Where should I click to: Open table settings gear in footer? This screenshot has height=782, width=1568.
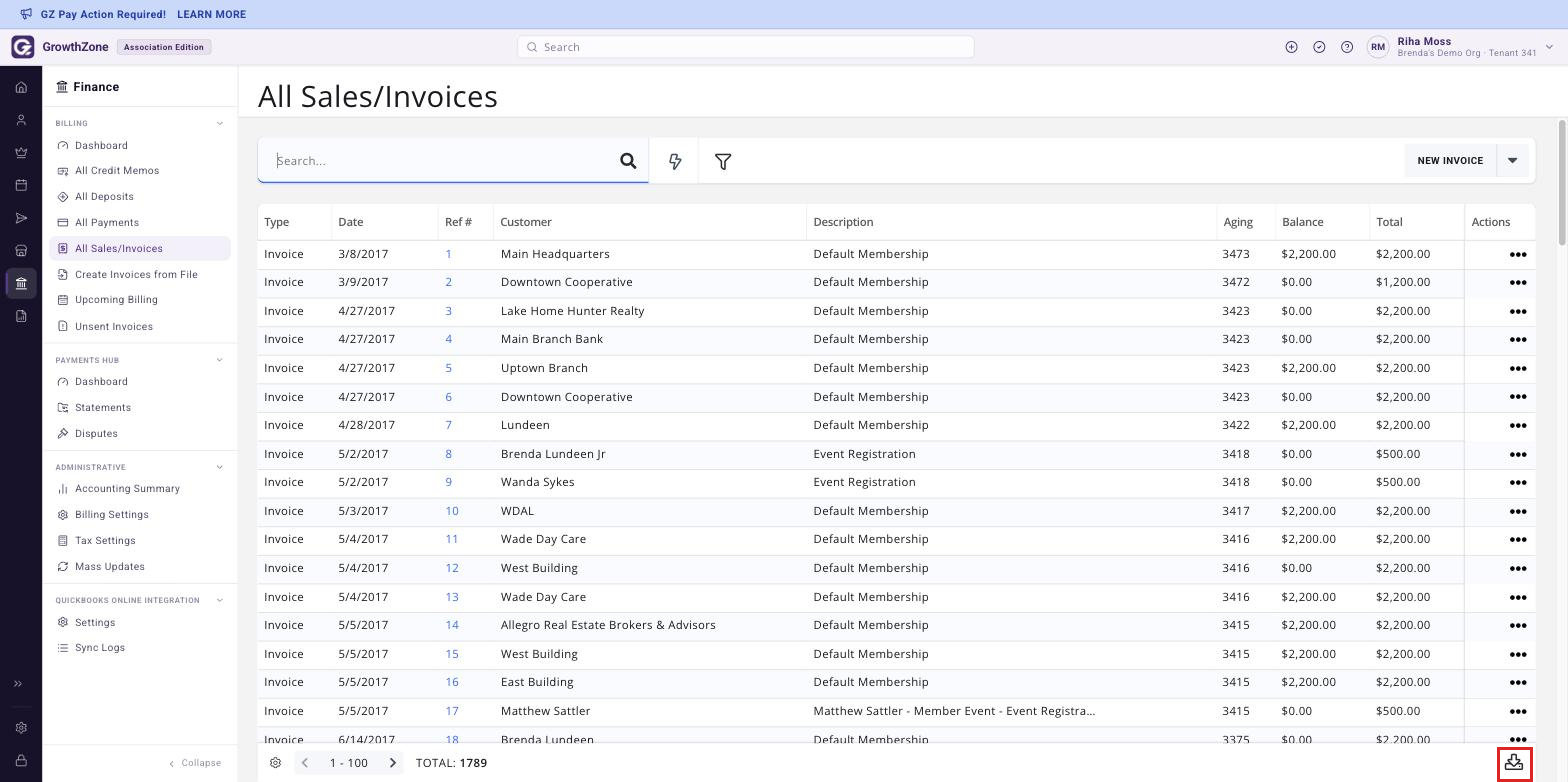[275, 763]
